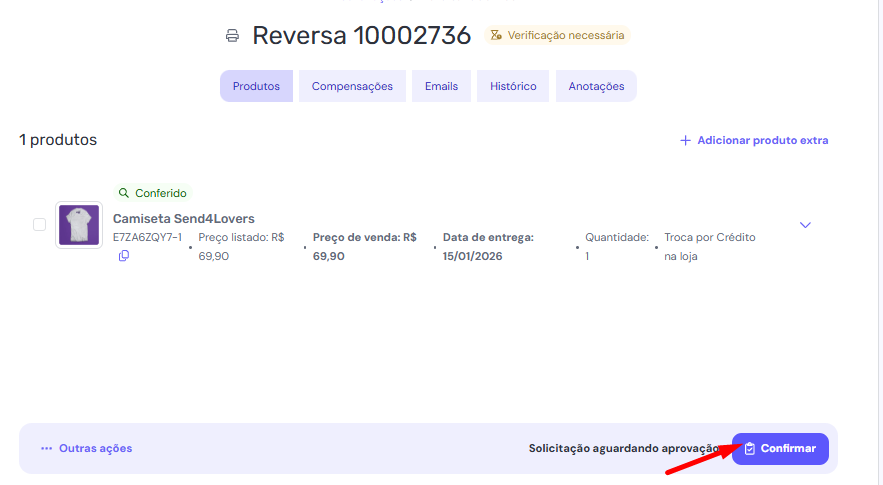883x485 pixels.
Task: View the Histórico tab
Action: (513, 86)
